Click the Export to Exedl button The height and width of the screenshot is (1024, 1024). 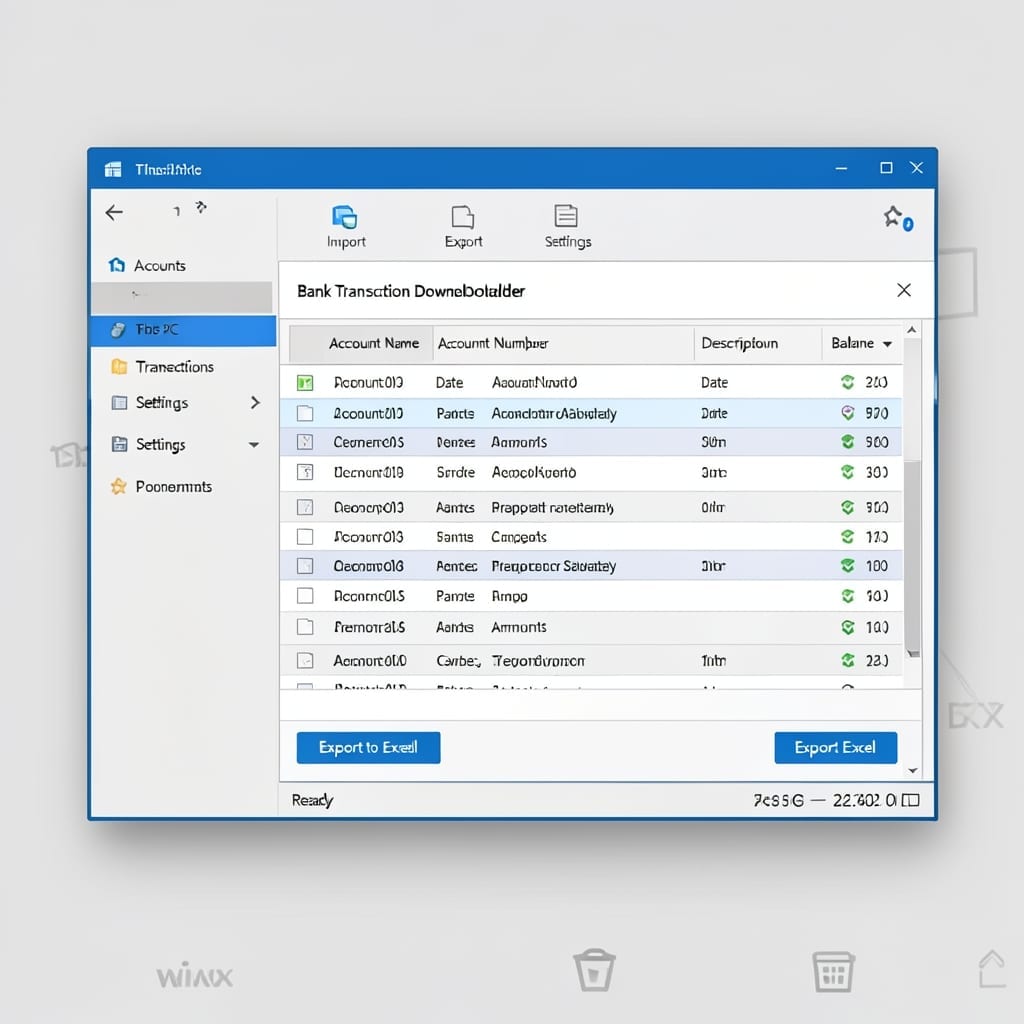tap(368, 747)
